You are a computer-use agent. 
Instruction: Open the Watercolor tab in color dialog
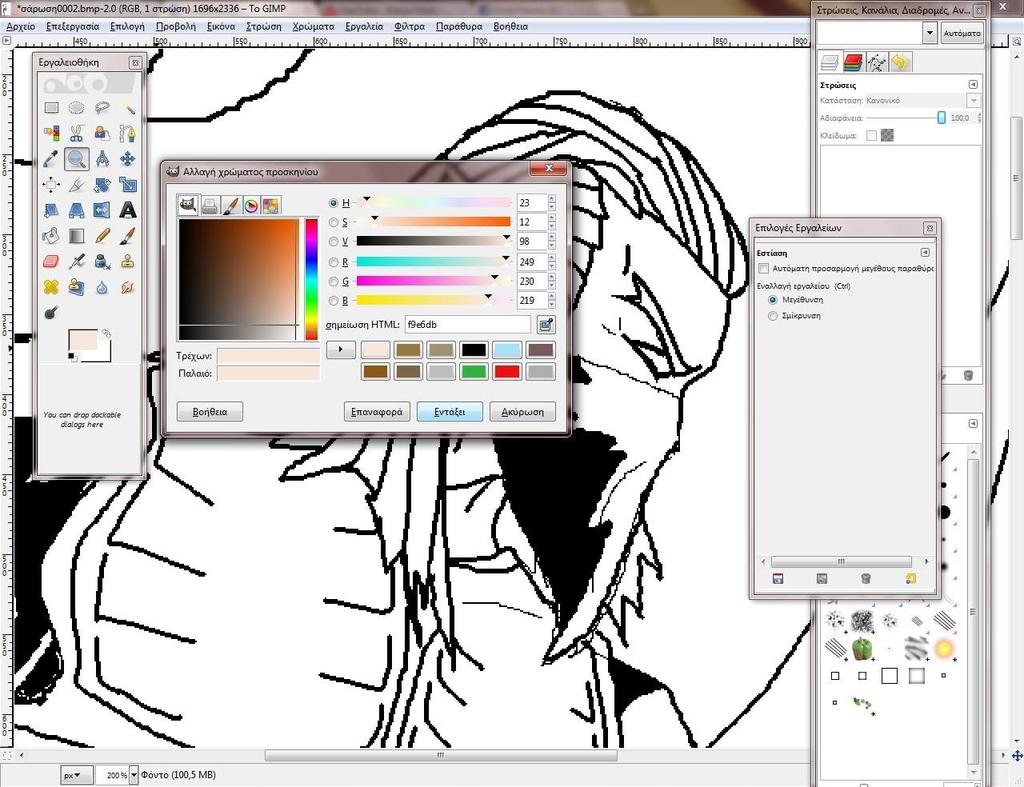[x=230, y=206]
